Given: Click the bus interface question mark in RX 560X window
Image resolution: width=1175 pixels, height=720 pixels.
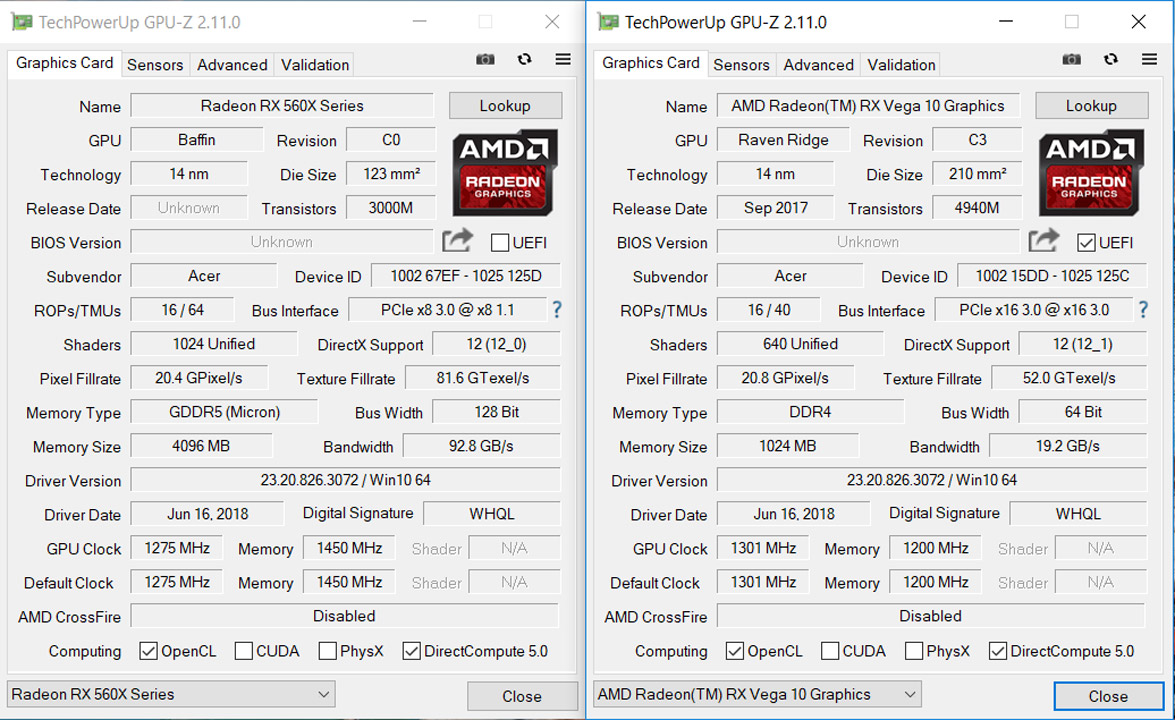Looking at the screenshot, I should coord(557,309).
